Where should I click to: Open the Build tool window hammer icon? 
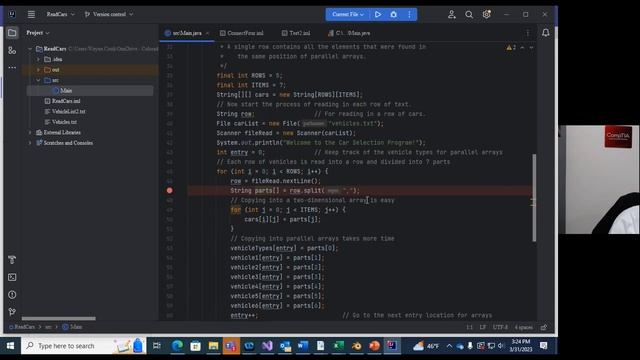(12, 260)
